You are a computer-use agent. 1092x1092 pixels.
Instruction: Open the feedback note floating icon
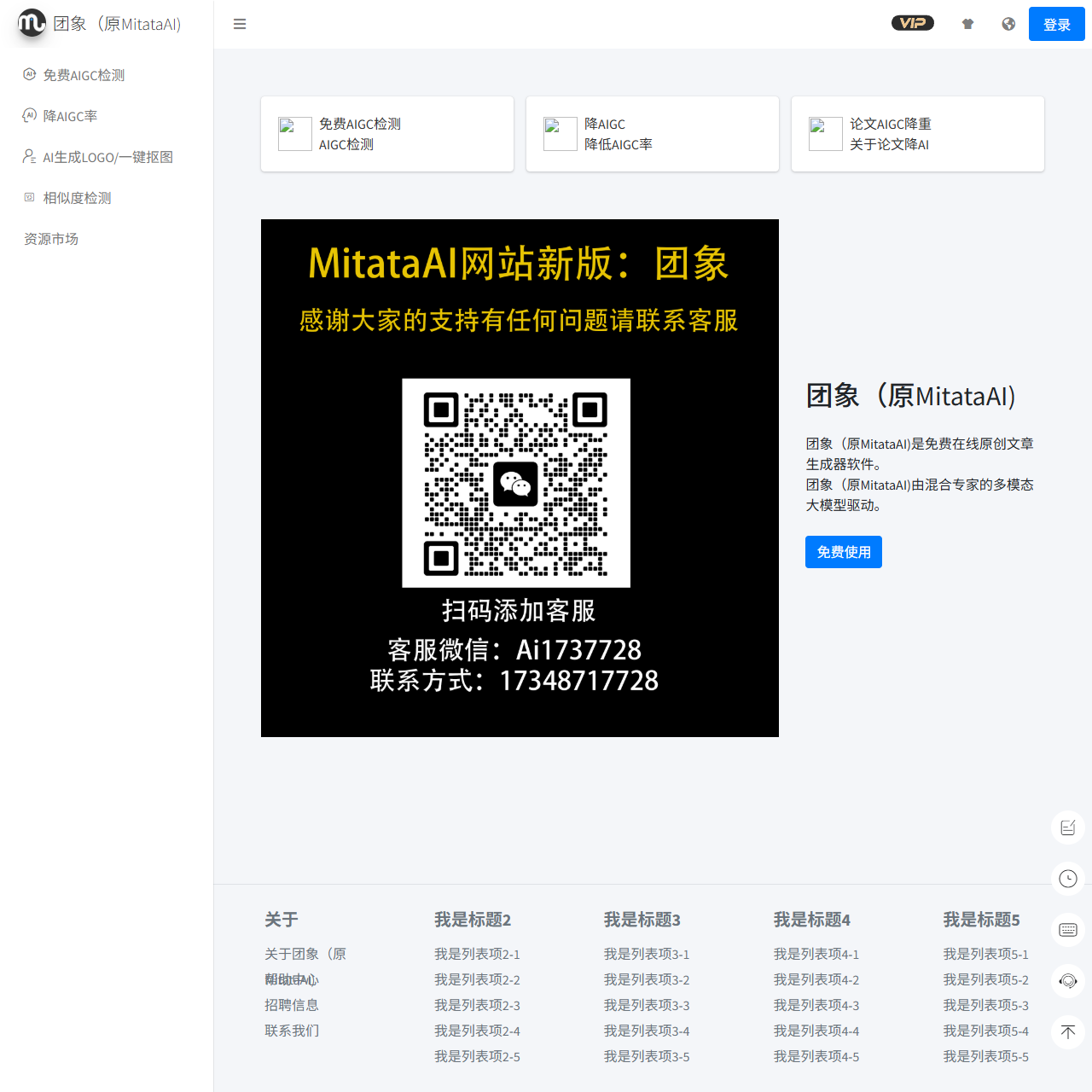[x=1067, y=827]
